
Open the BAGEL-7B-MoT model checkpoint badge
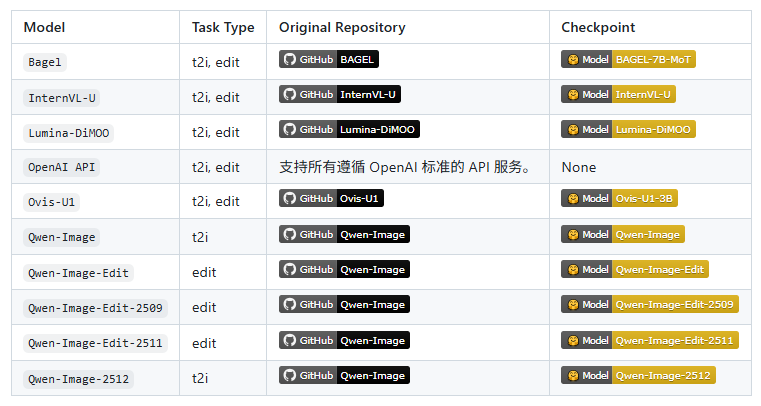(x=628, y=59)
